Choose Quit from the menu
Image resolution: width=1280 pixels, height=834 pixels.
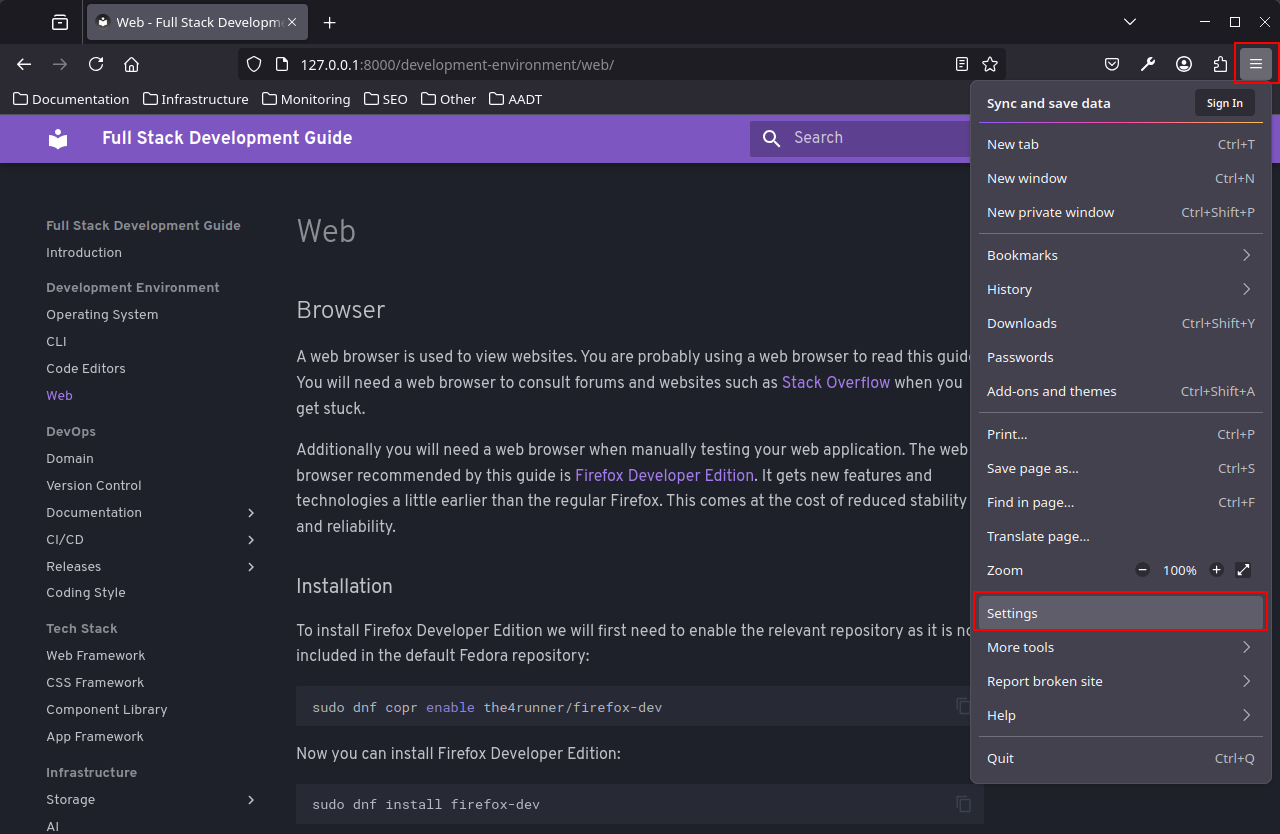click(x=1120, y=758)
